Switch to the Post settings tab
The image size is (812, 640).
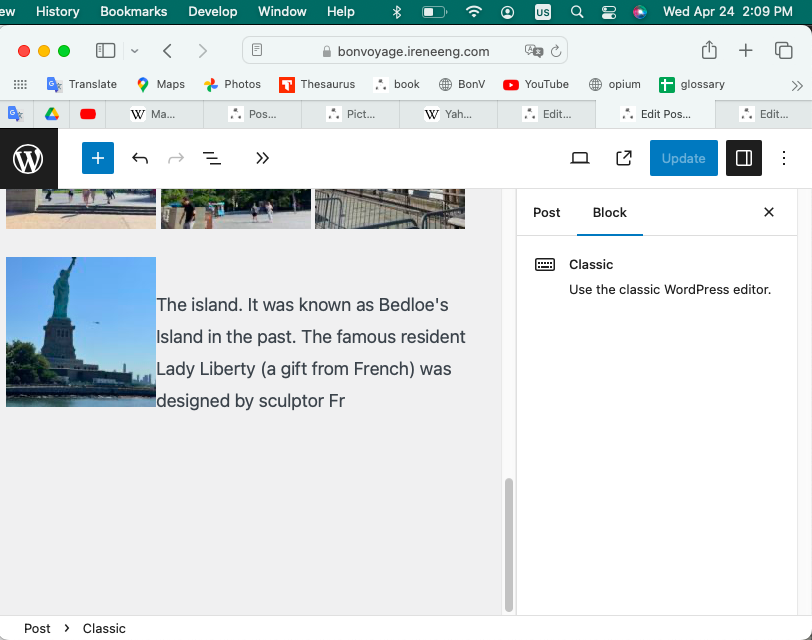pos(546,212)
